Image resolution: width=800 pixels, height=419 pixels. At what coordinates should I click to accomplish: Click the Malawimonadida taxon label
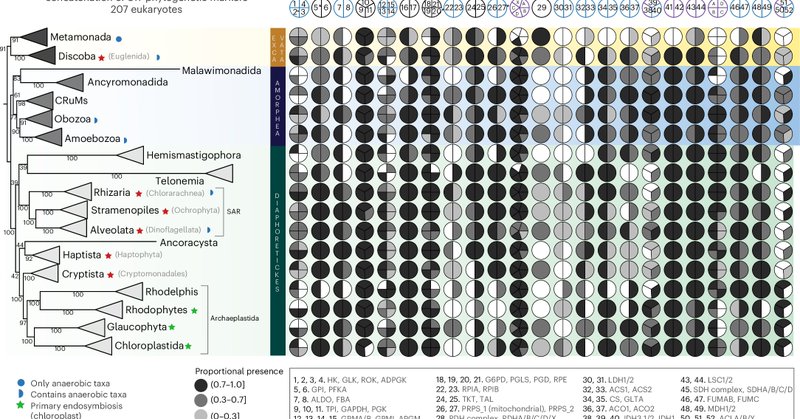pos(221,70)
